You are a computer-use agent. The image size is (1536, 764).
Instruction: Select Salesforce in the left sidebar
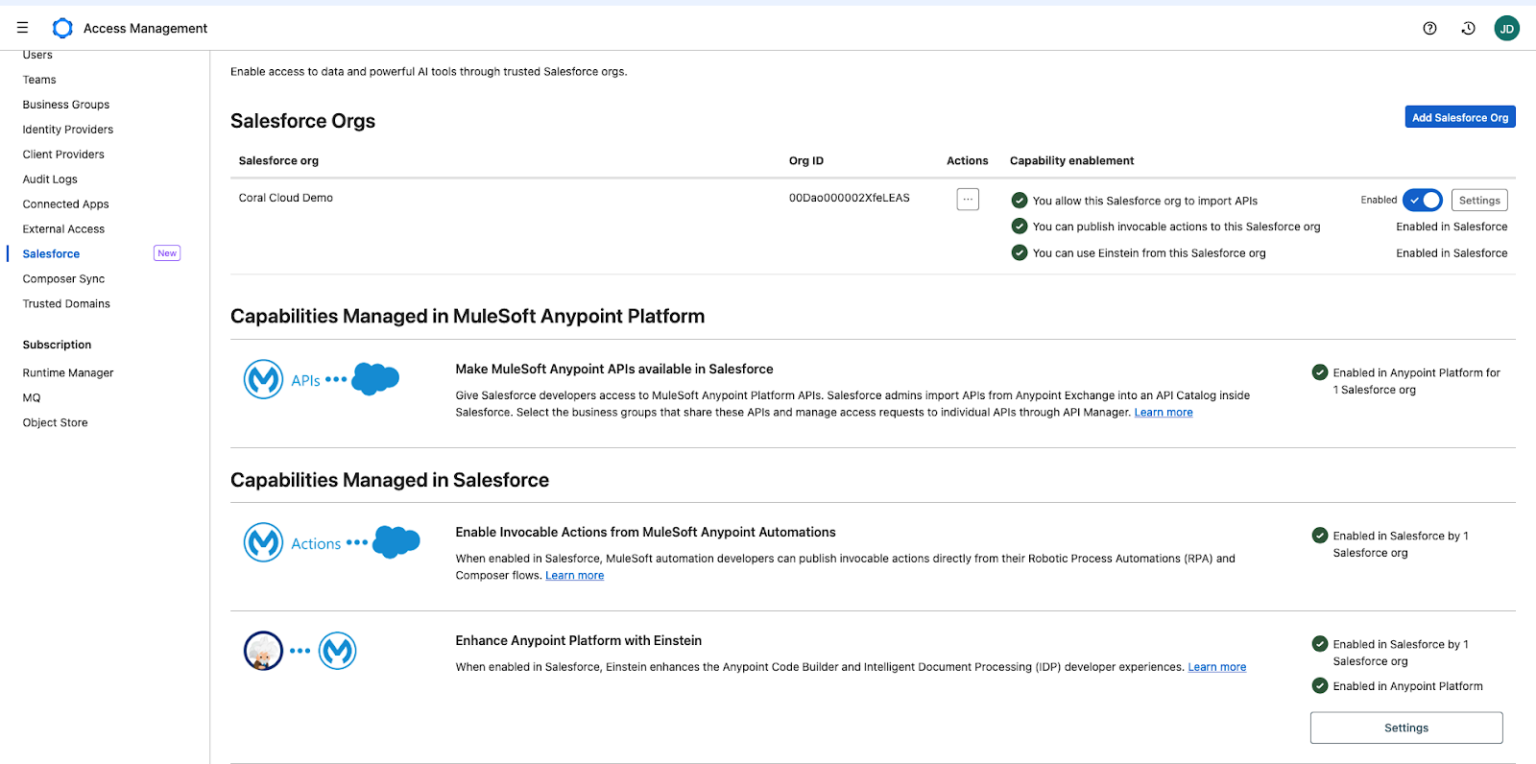click(51, 254)
